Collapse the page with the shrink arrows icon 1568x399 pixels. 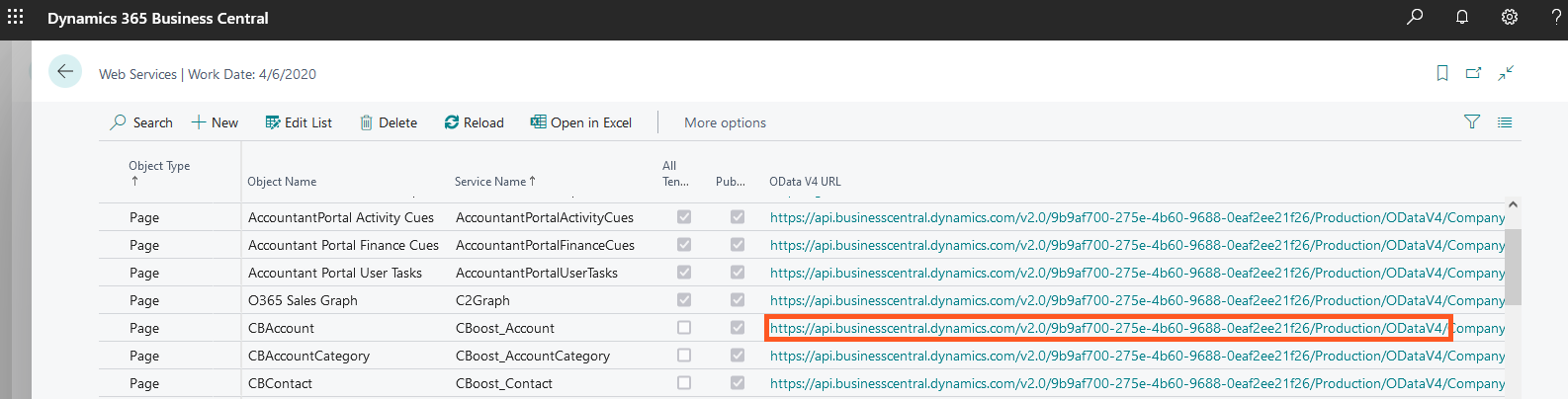pyautogui.click(x=1506, y=73)
